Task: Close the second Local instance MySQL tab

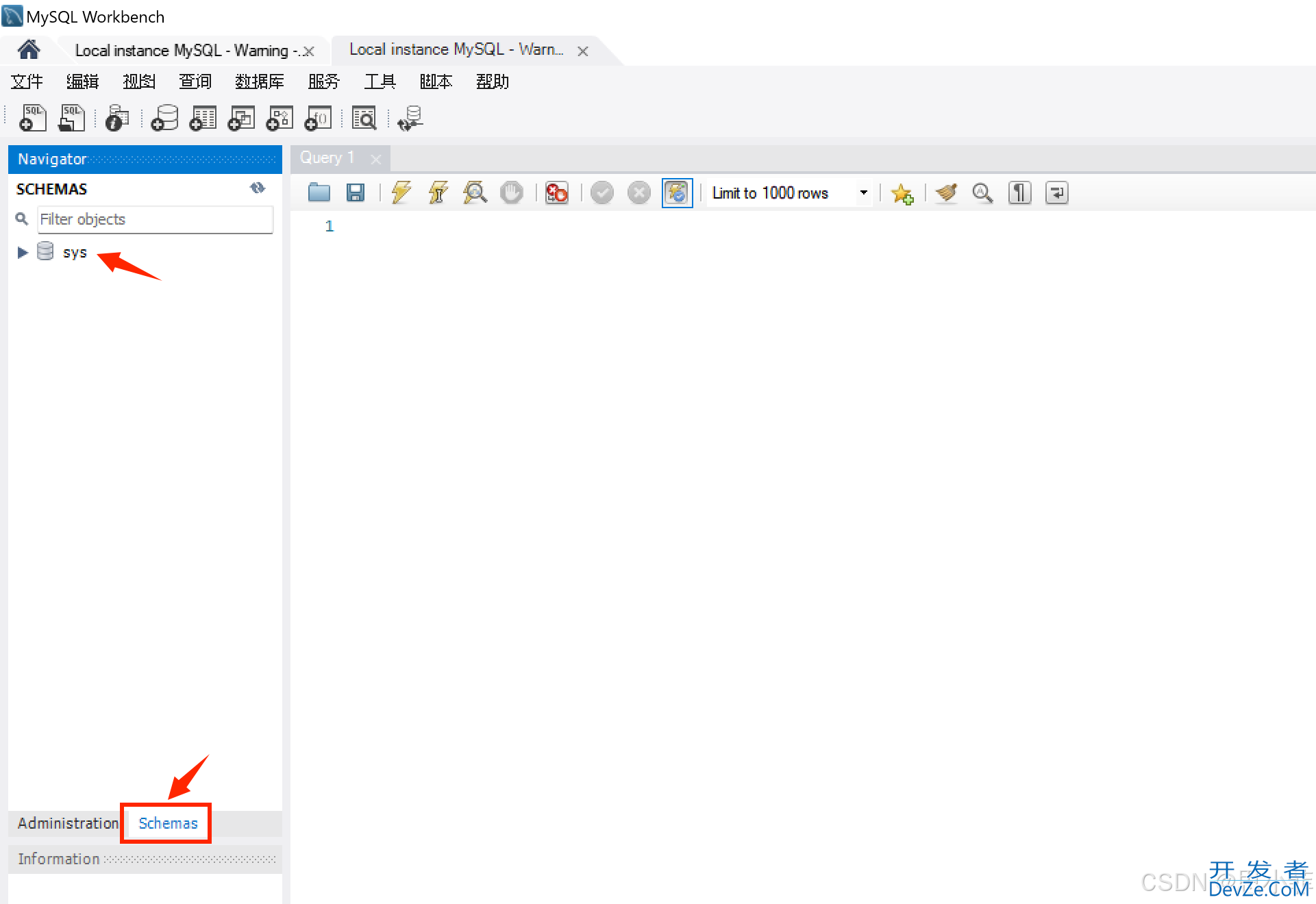Action: [x=582, y=51]
